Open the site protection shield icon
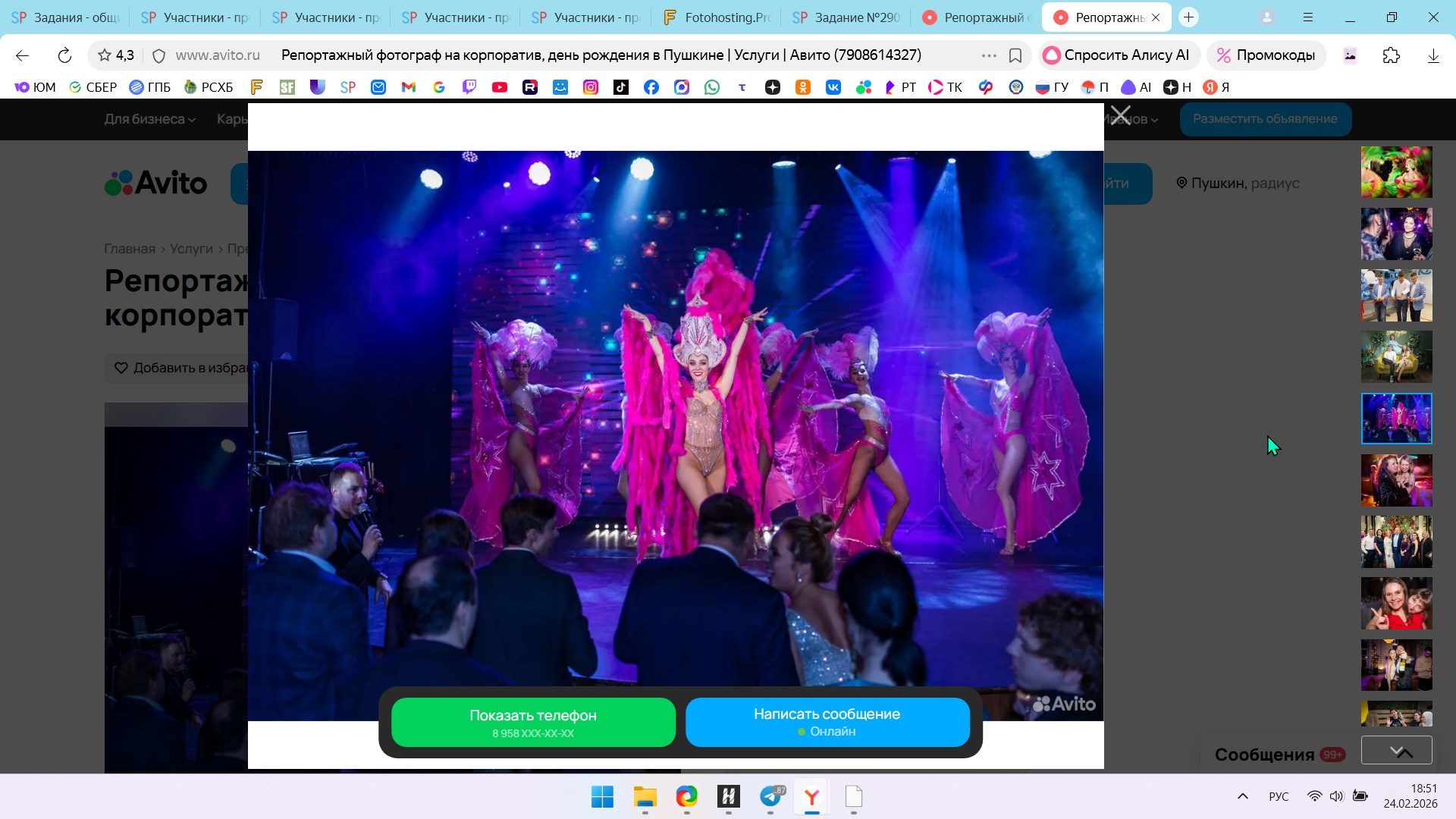Screen dimensions: 1456x819 [158, 55]
